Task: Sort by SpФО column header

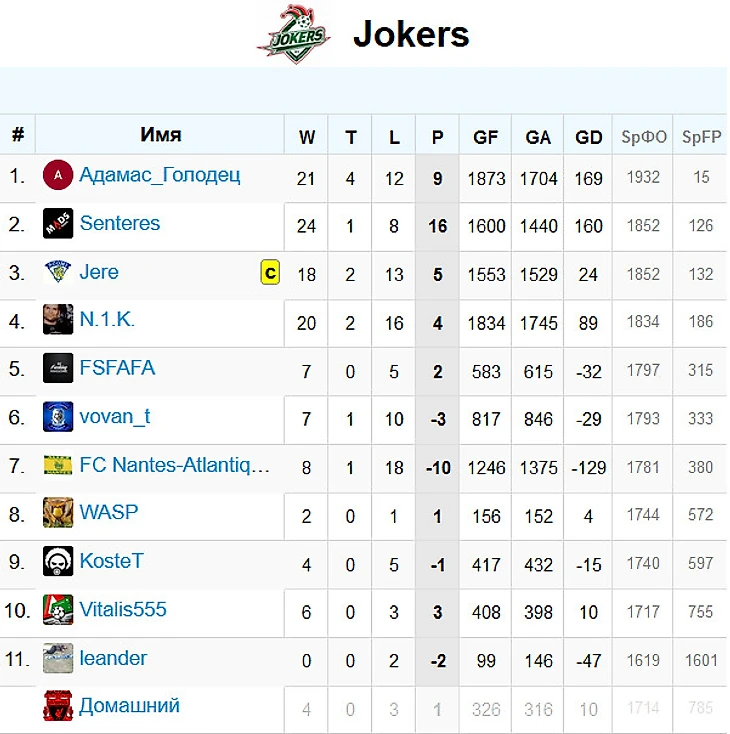Action: coord(643,137)
